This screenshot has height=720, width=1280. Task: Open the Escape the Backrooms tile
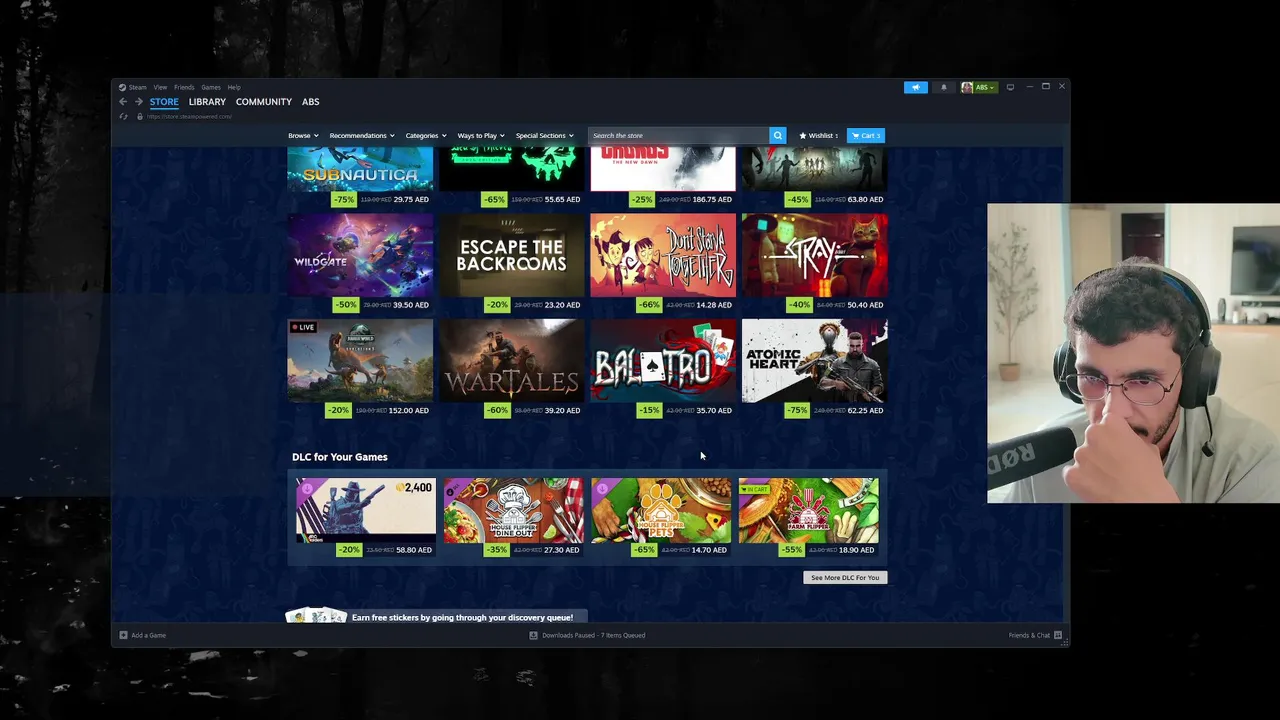(x=512, y=255)
